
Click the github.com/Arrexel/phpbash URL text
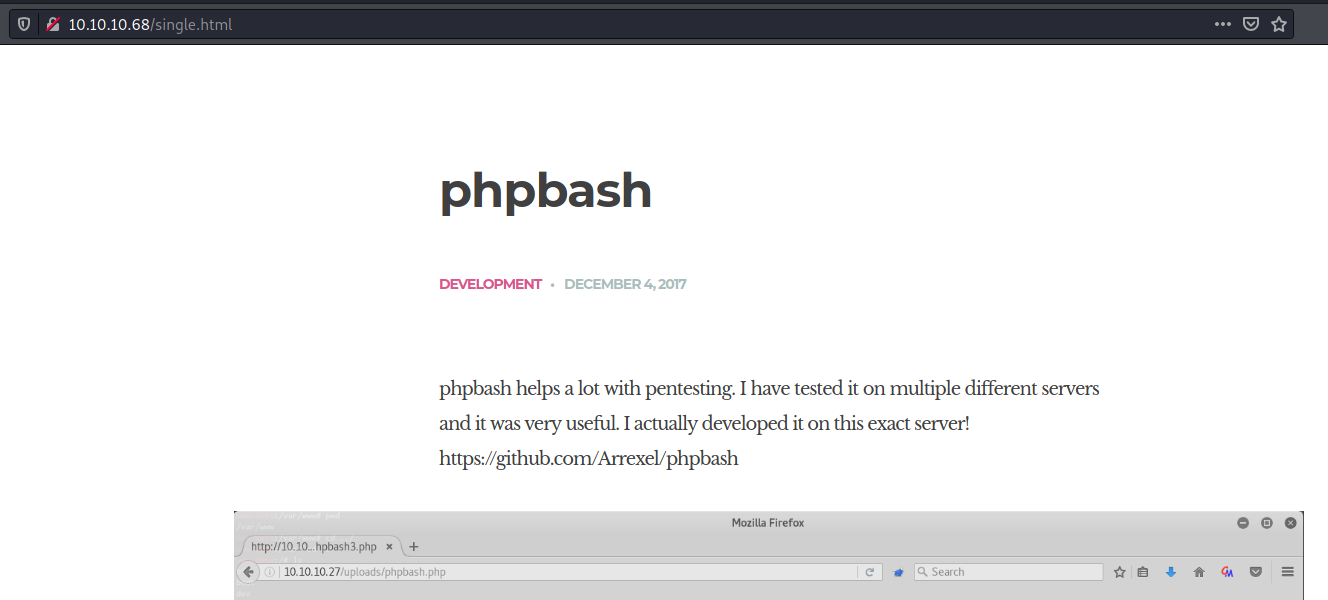(x=588, y=459)
